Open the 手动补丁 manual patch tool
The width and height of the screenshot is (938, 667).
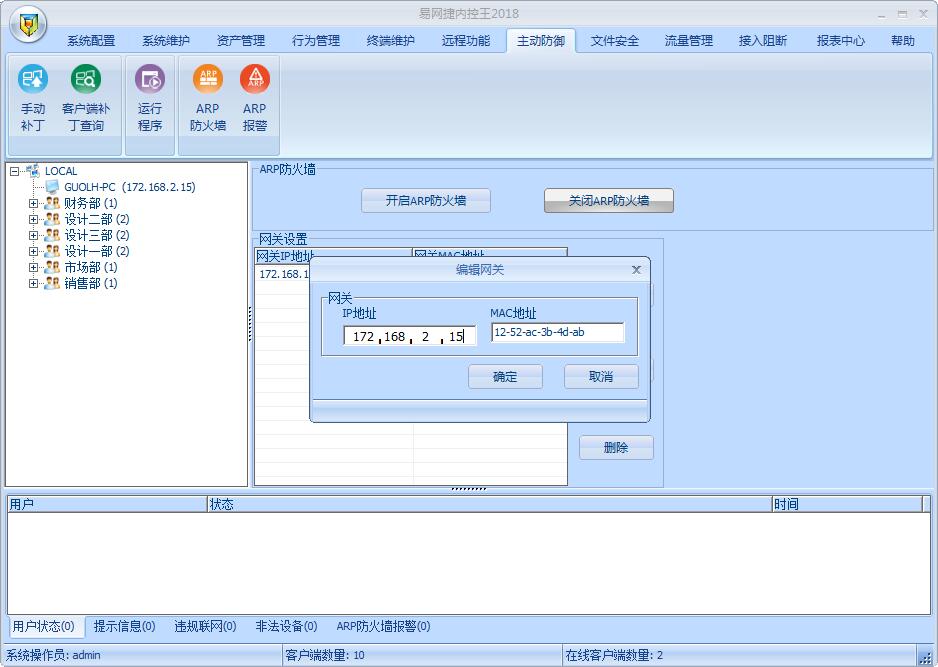[33, 98]
